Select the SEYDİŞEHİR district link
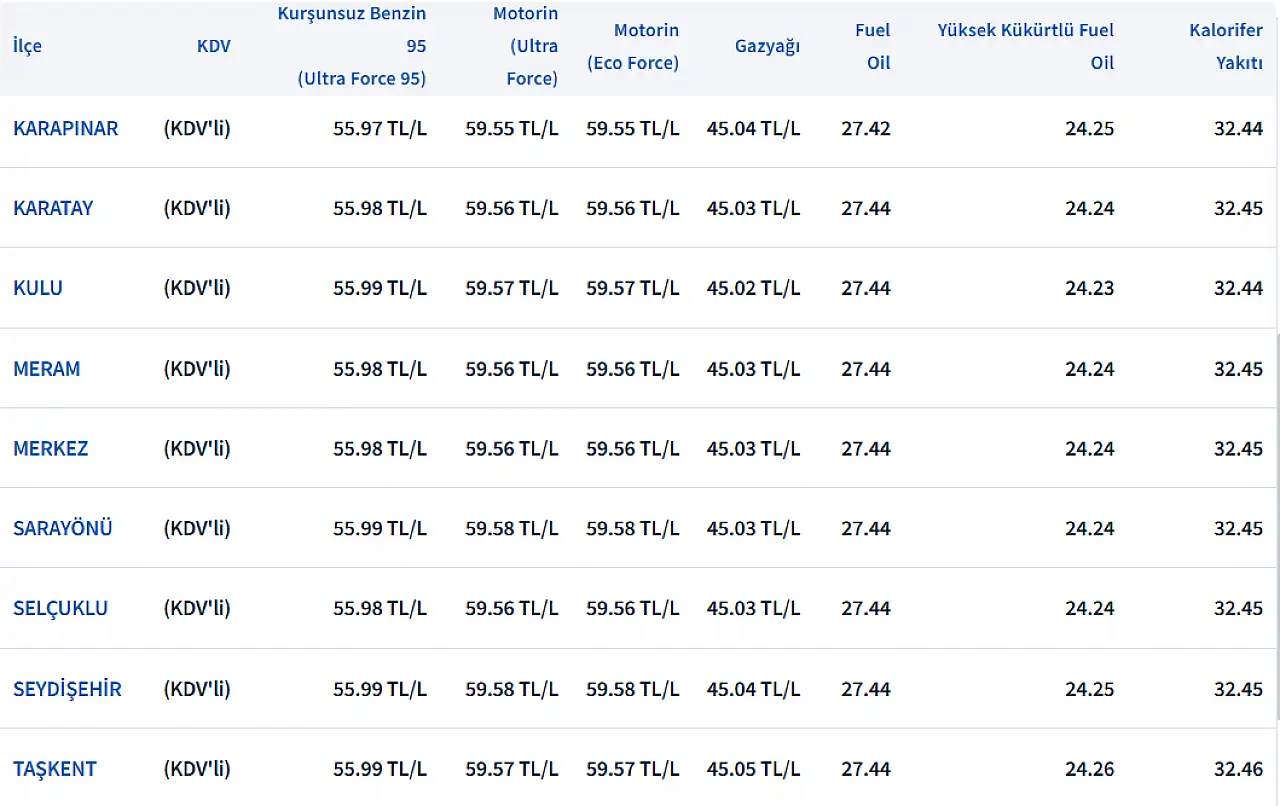The height and width of the screenshot is (806, 1280). pyautogui.click(x=67, y=689)
